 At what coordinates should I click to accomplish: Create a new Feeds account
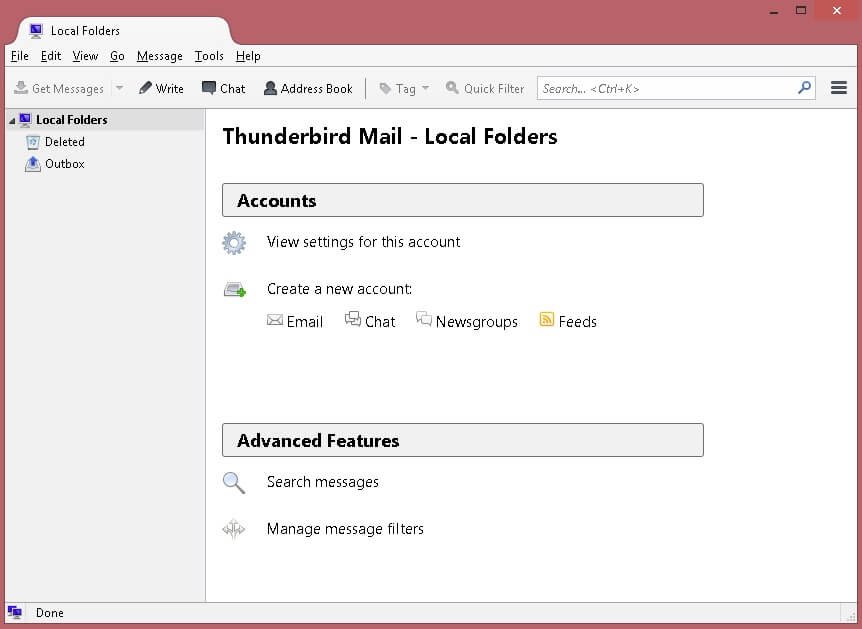(x=577, y=322)
